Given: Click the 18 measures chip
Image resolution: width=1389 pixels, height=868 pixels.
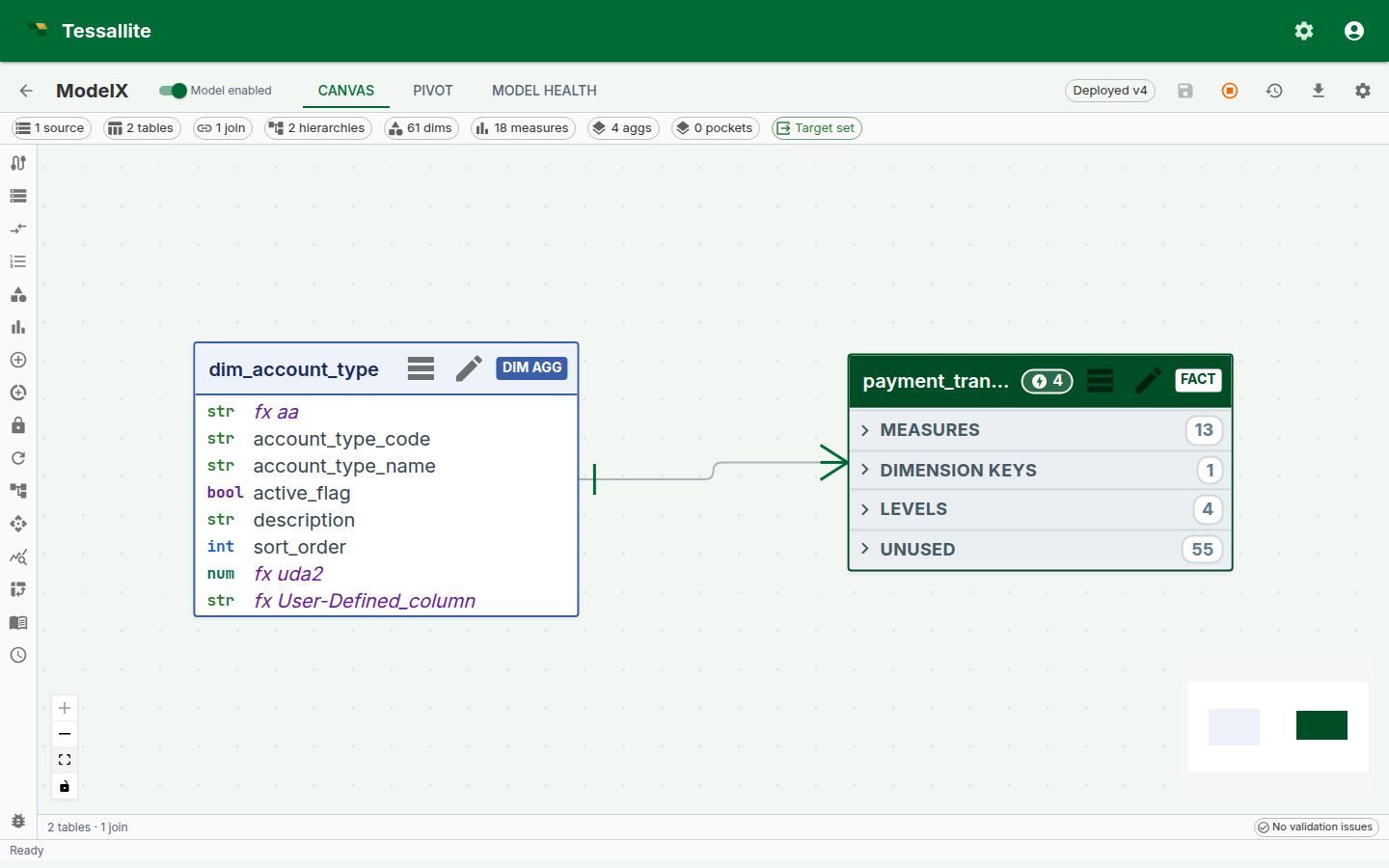Looking at the screenshot, I should [x=523, y=128].
